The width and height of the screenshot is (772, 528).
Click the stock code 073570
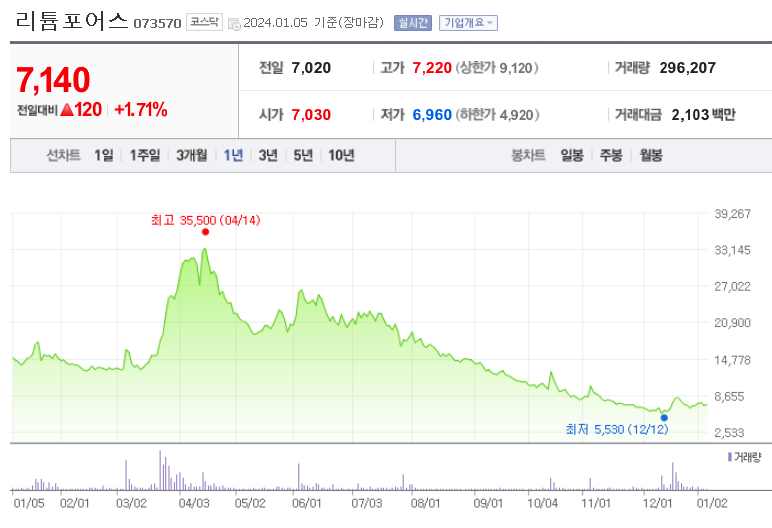[x=158, y=24]
